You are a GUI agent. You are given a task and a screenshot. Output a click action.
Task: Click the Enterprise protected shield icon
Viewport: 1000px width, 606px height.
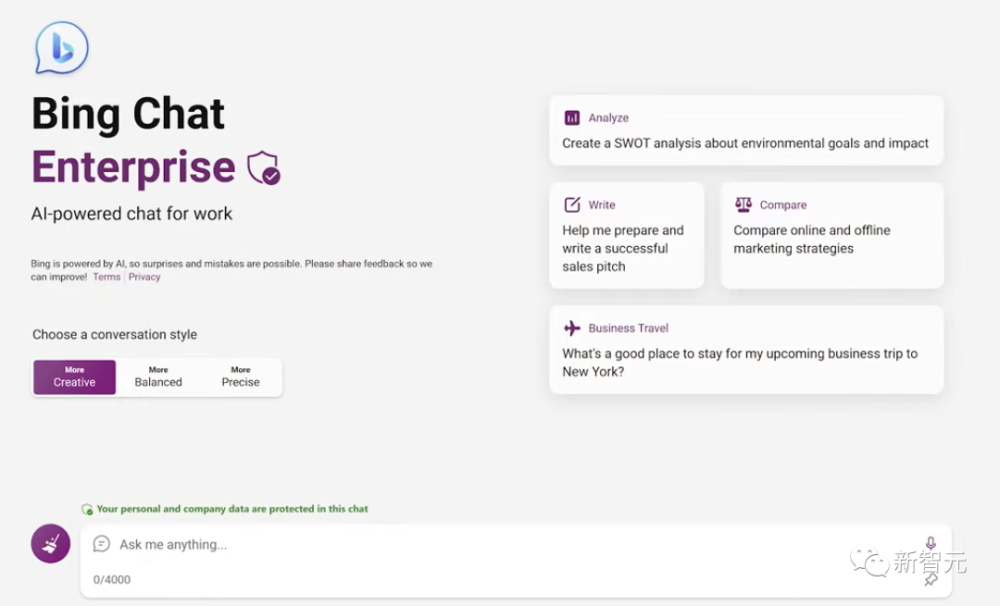264,168
